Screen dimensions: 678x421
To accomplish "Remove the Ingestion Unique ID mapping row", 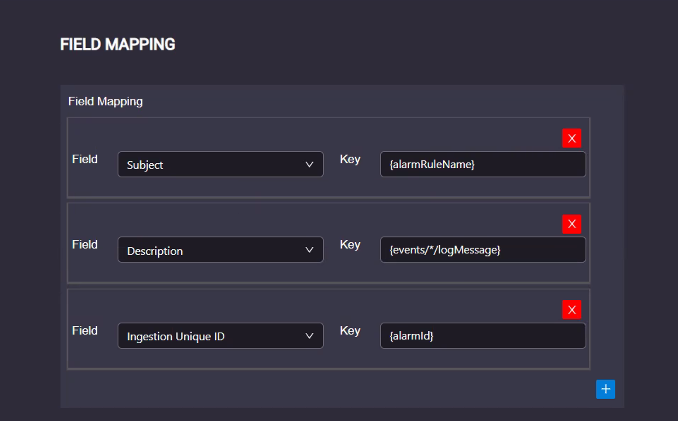I will [x=571, y=309].
